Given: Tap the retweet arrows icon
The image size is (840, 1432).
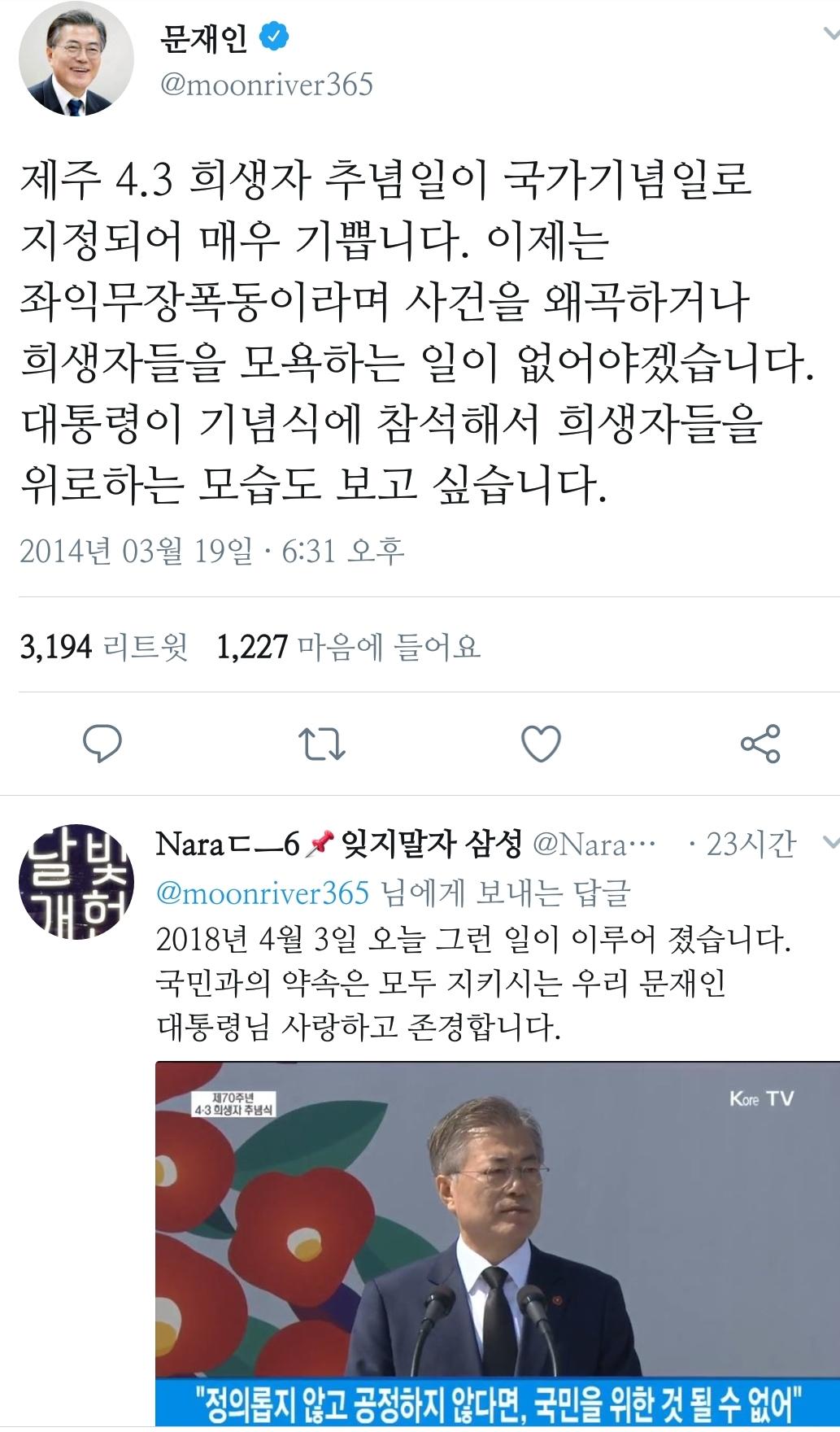Looking at the screenshot, I should (322, 744).
